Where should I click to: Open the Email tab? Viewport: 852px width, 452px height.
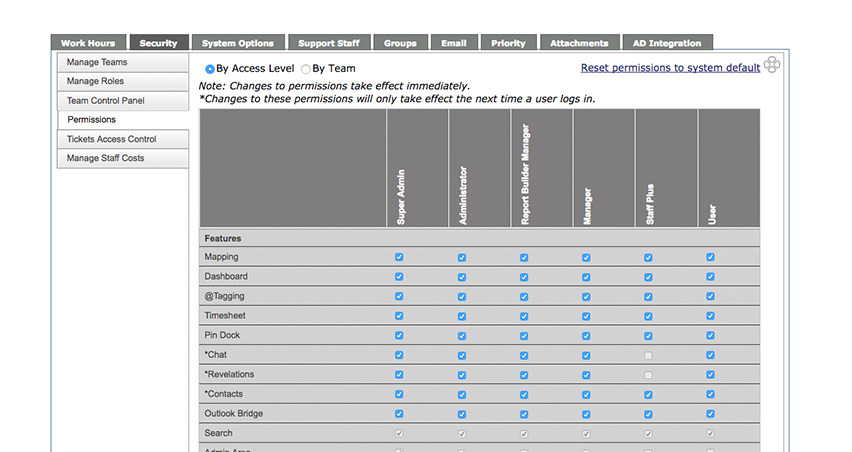454,42
